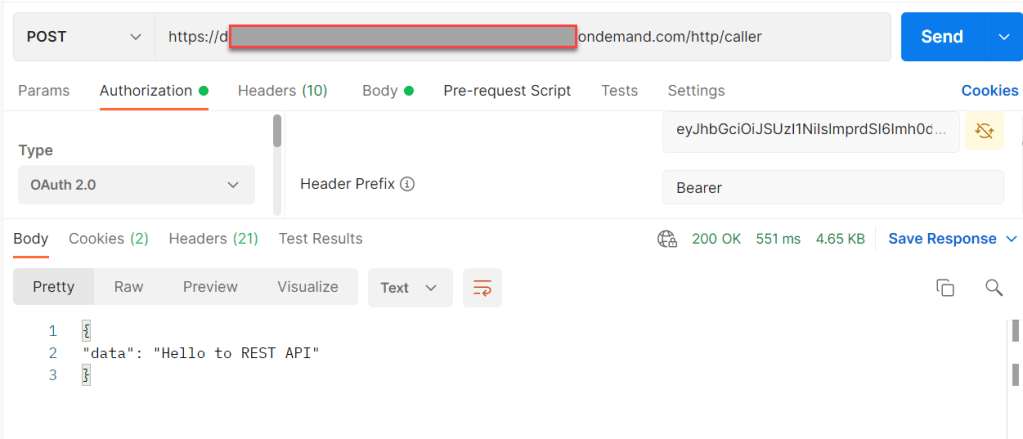
Task: Open the Headers (10) request tab
Action: pos(282,91)
